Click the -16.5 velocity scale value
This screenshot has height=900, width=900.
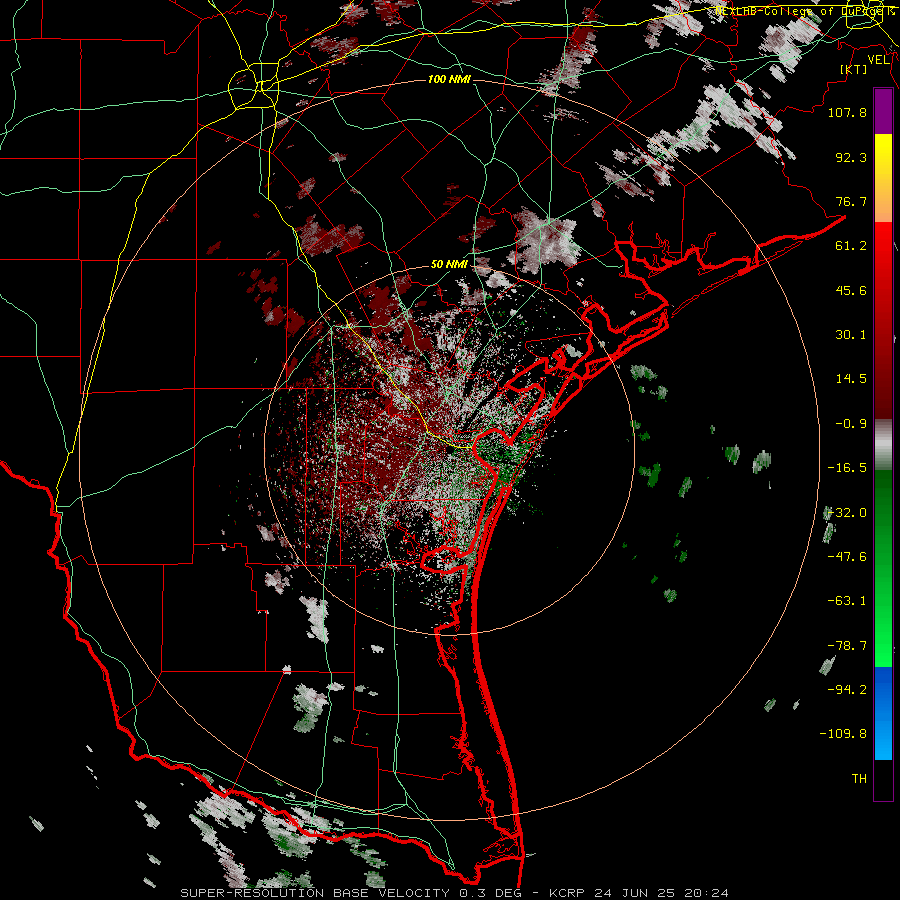tap(847, 468)
